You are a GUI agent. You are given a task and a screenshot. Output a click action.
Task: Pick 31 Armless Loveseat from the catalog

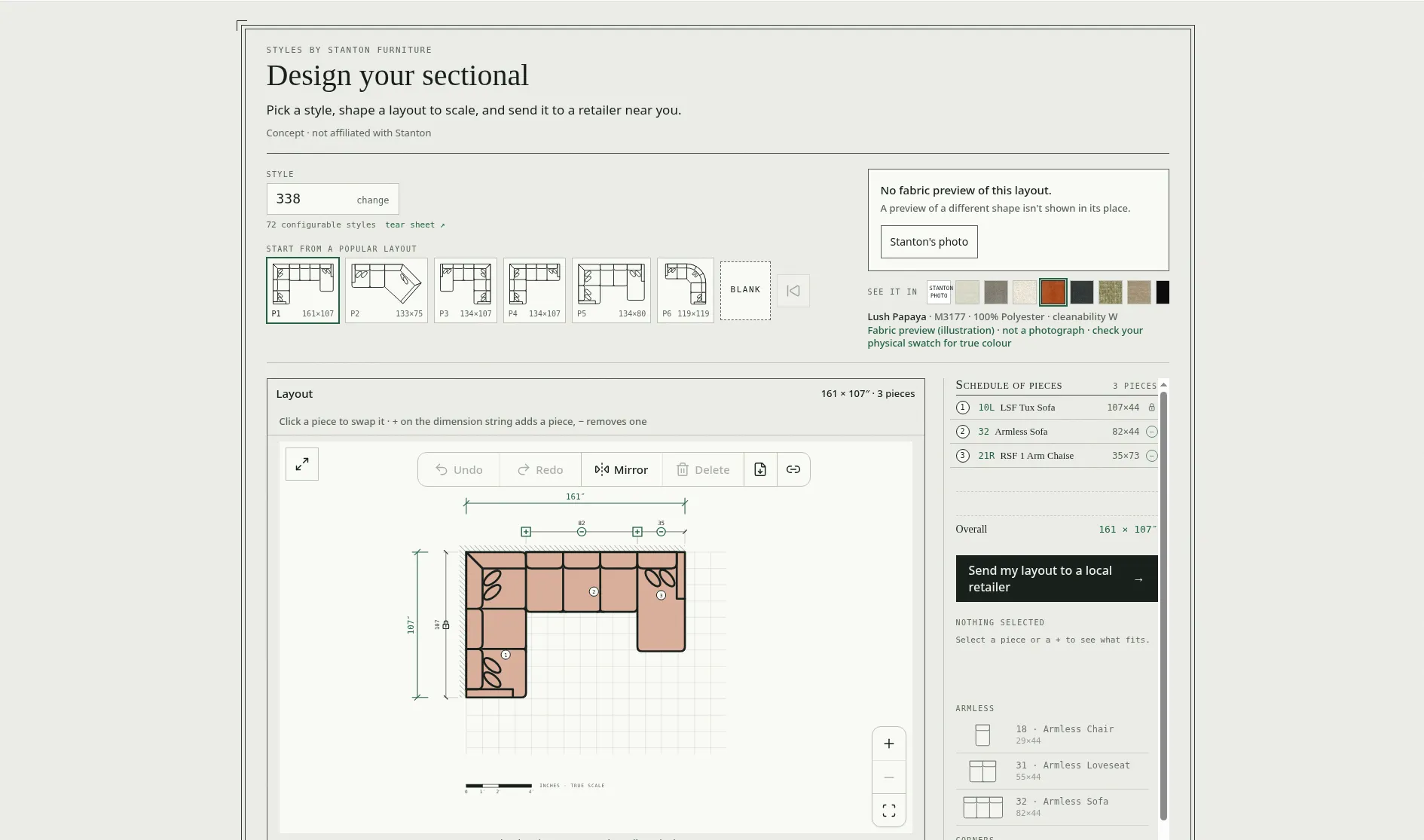tap(1053, 771)
